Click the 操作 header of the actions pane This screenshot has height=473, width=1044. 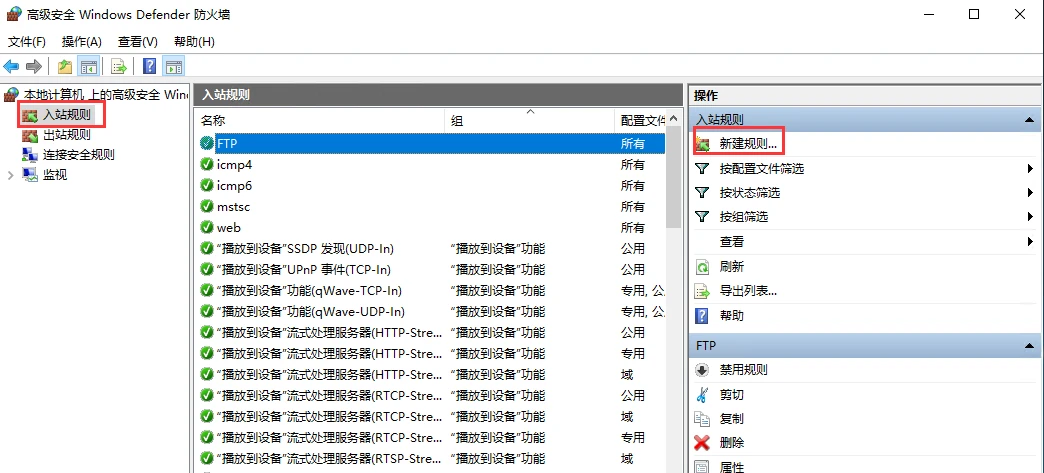point(864,96)
